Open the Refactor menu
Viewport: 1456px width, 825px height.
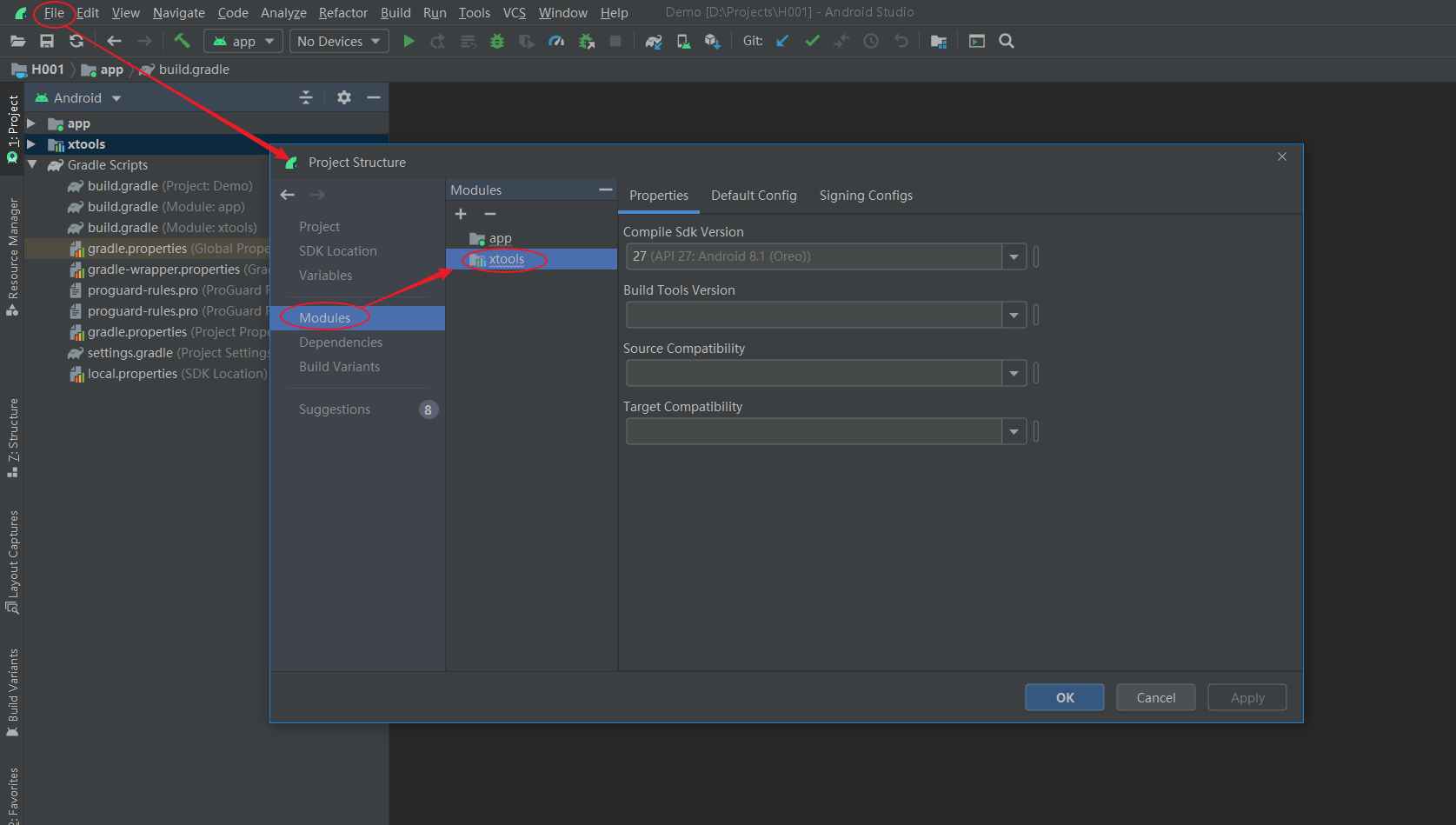point(343,13)
